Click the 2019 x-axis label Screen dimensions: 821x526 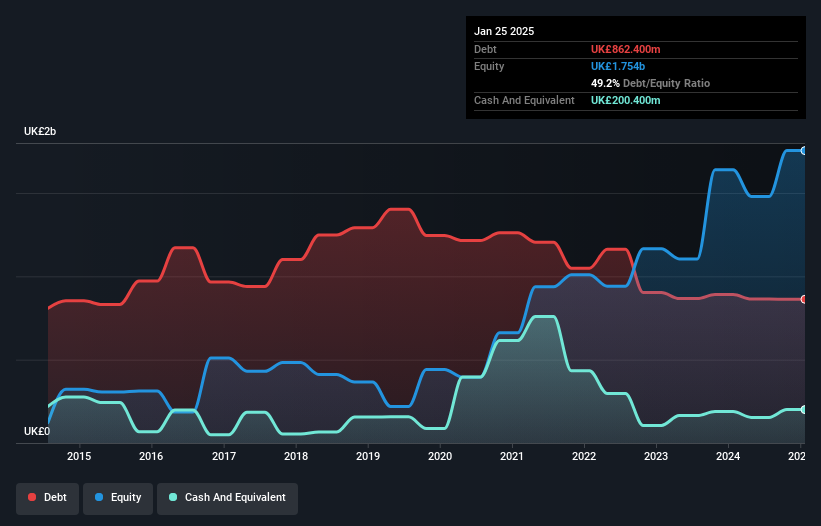point(368,456)
